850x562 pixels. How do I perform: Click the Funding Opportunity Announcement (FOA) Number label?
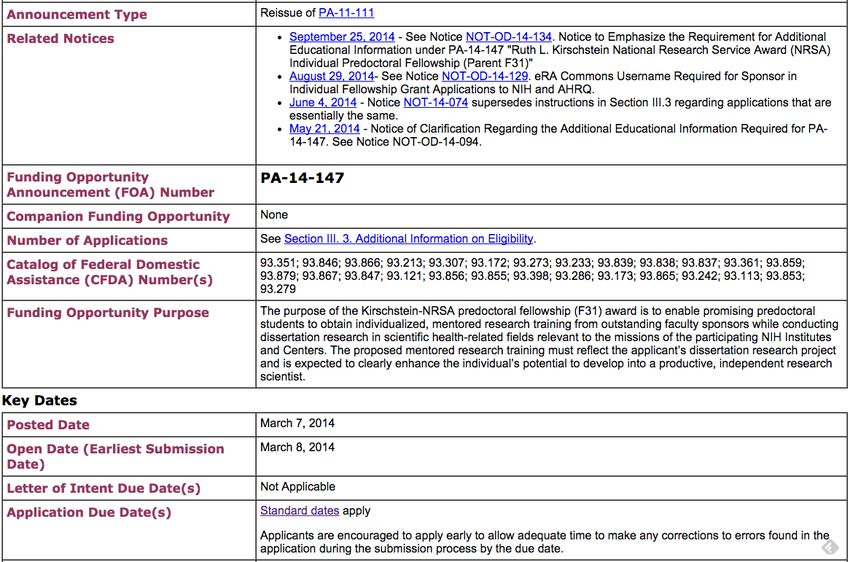coord(110,185)
